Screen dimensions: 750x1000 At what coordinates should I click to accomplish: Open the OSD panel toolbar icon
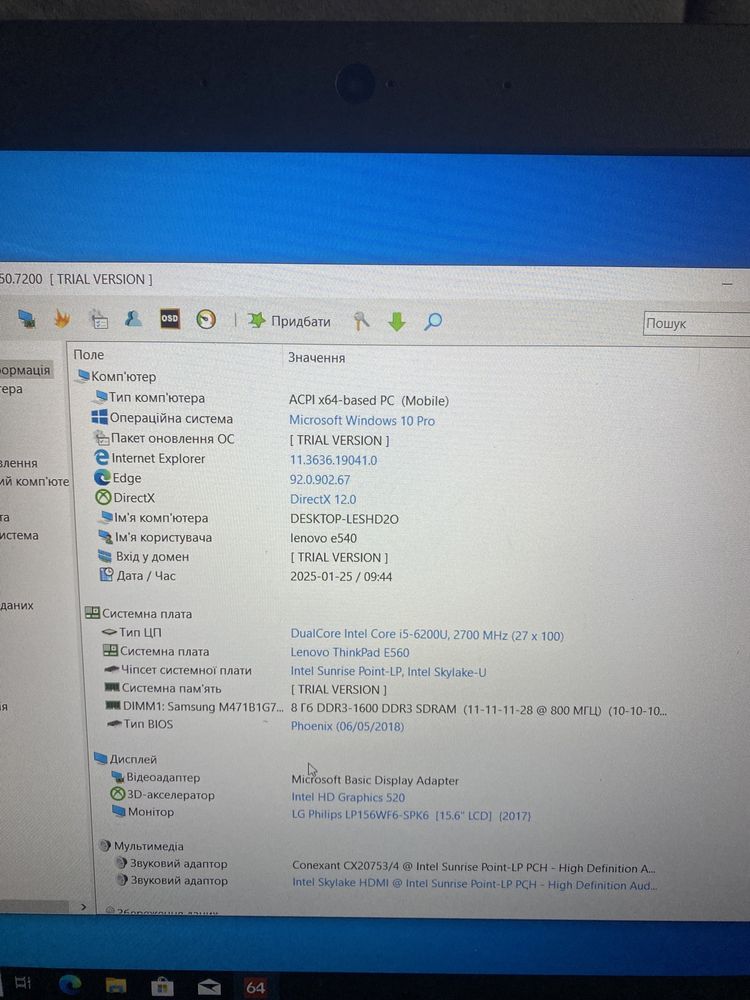169,318
